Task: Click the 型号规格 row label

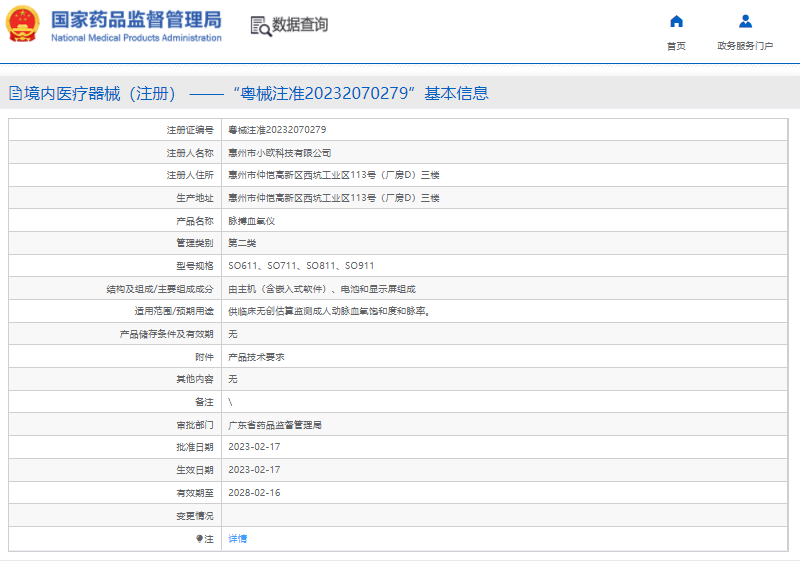Action: 195,266
